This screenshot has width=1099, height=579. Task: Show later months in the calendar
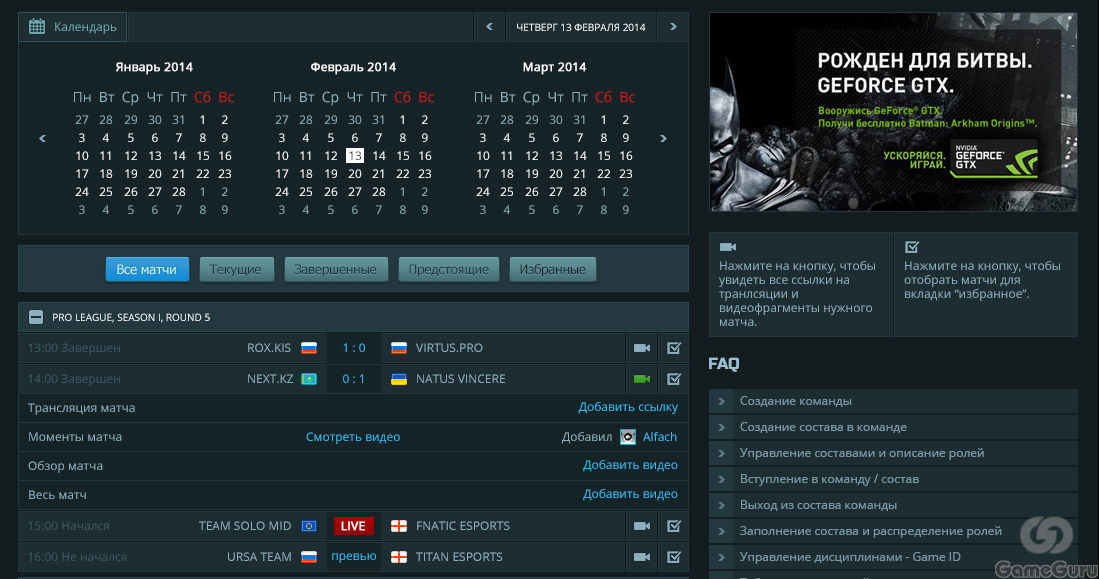point(663,138)
